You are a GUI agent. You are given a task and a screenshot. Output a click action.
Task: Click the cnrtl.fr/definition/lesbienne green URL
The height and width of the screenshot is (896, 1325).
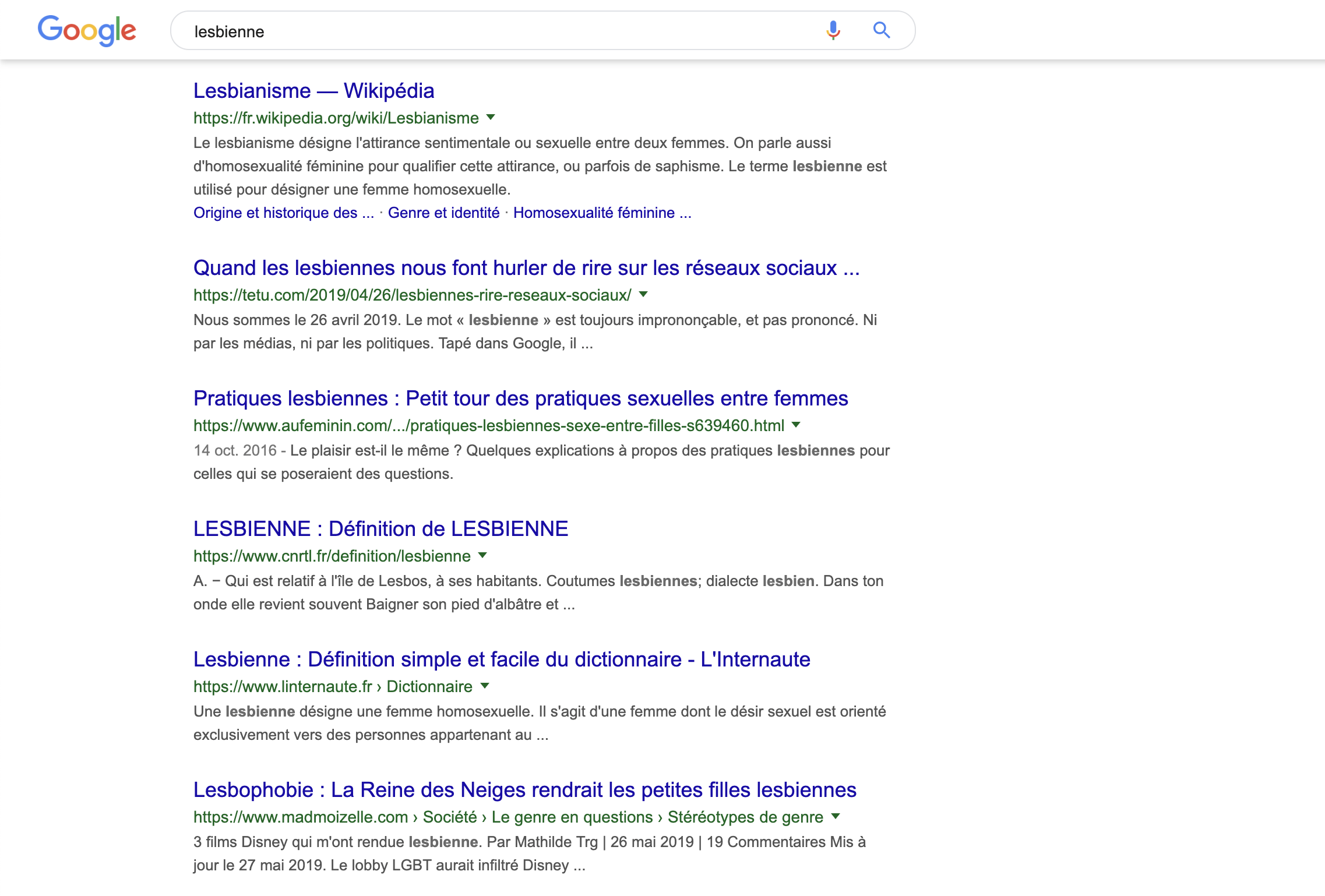click(332, 556)
